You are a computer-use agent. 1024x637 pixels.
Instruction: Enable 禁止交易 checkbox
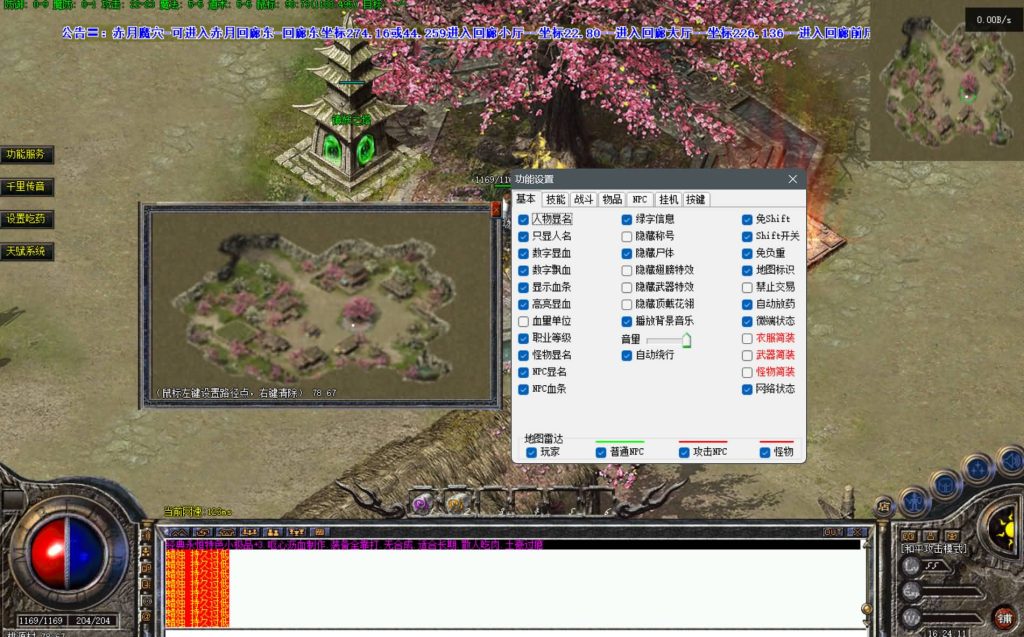[x=747, y=287]
